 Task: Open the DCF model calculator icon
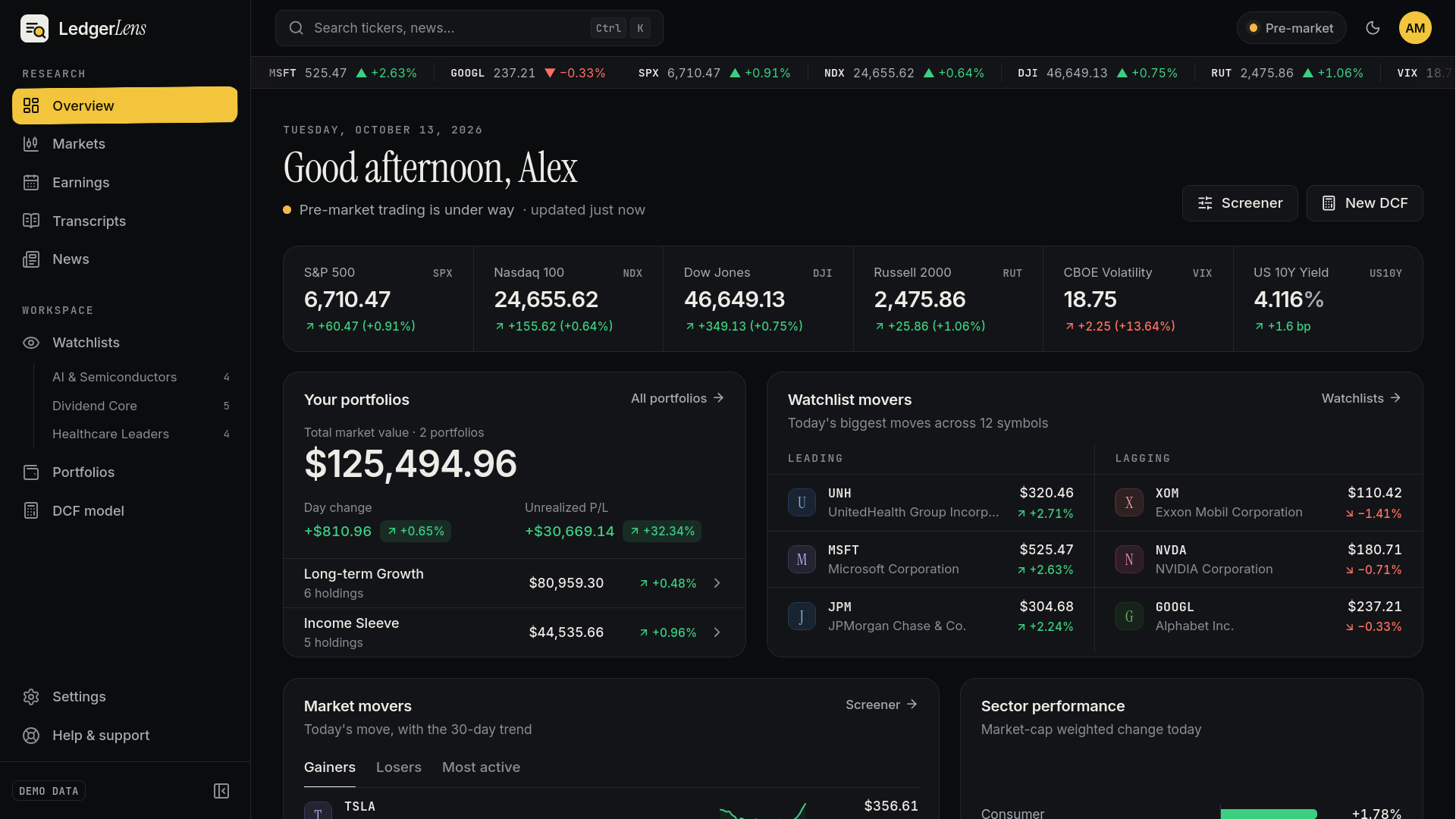(x=31, y=511)
